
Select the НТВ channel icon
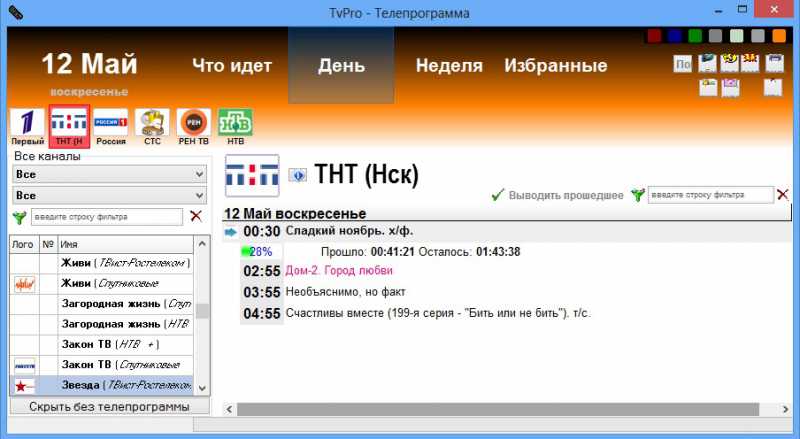[x=235, y=127]
